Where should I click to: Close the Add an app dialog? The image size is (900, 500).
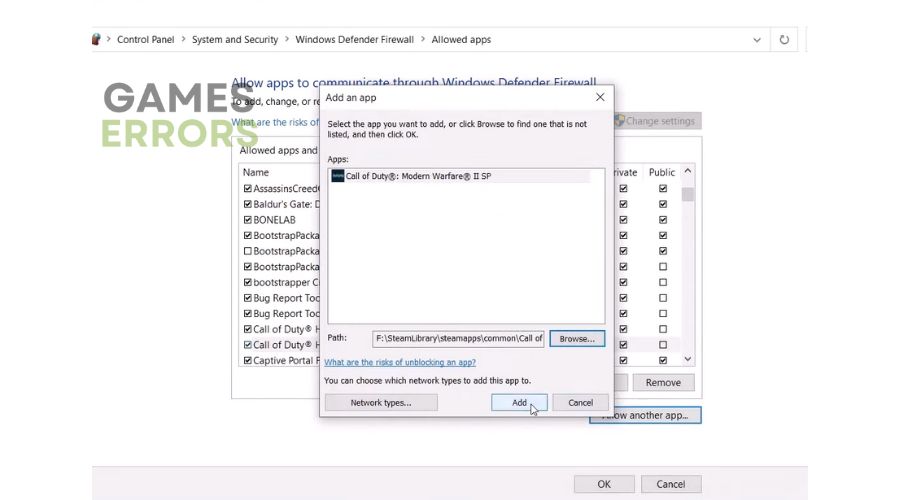(600, 98)
